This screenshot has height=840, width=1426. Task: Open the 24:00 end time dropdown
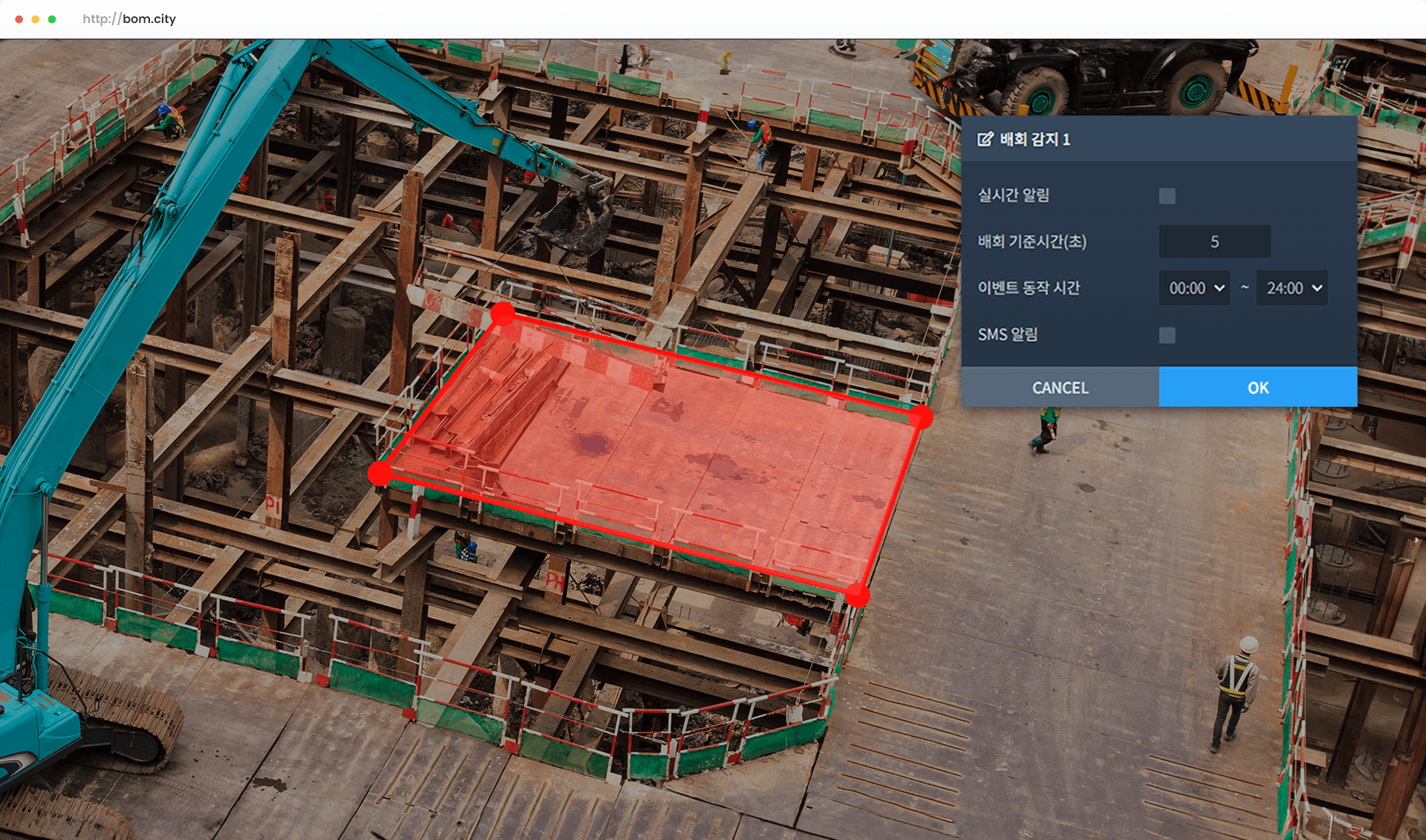[x=1292, y=288]
